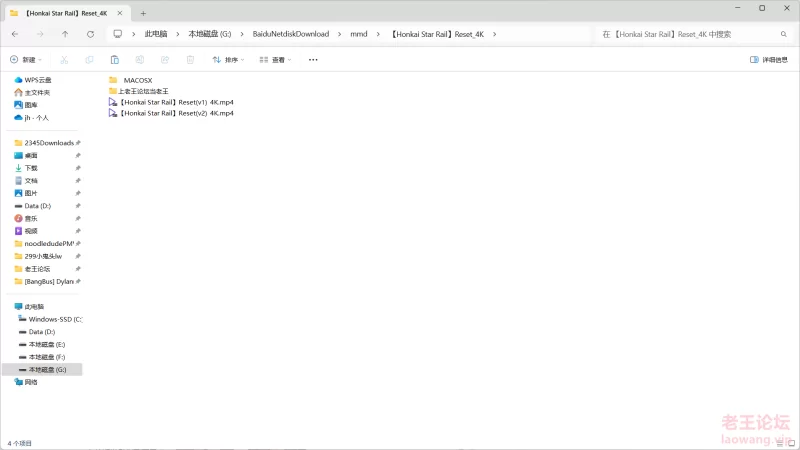Unpin 2345Downloads using its pin icon

coord(78,143)
